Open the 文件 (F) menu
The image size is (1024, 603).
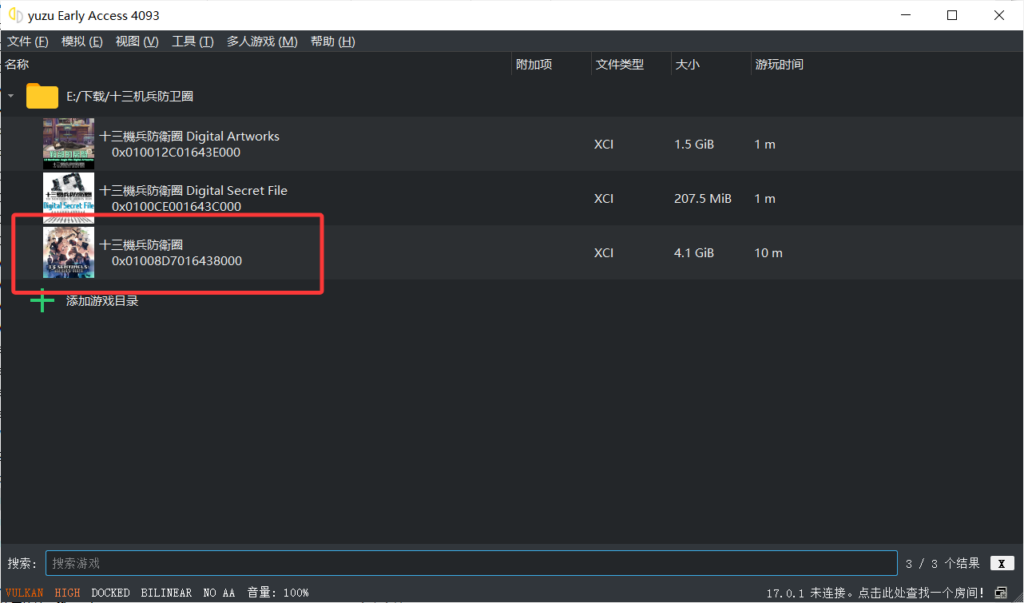[27, 41]
